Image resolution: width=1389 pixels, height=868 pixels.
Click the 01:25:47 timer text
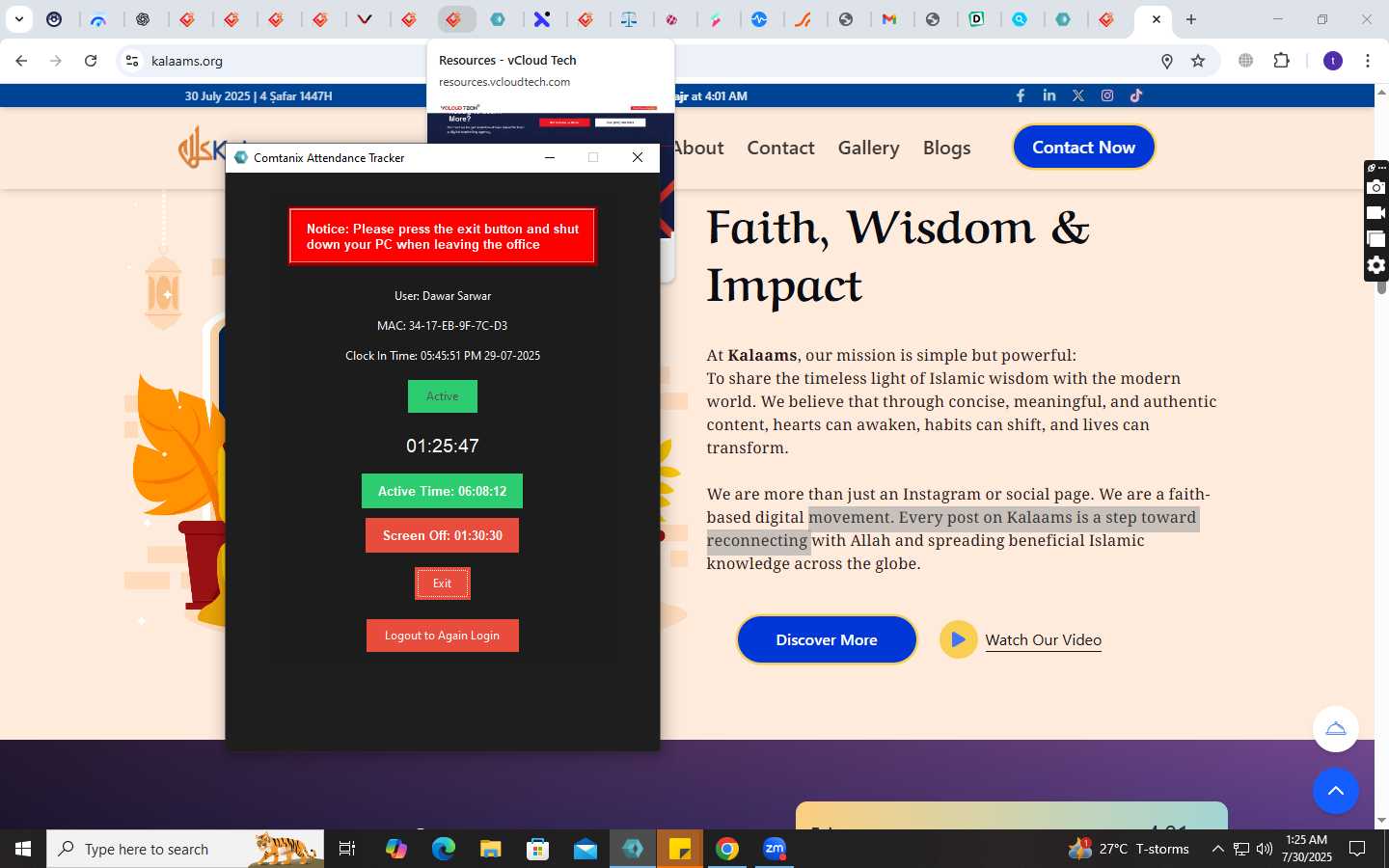442,446
